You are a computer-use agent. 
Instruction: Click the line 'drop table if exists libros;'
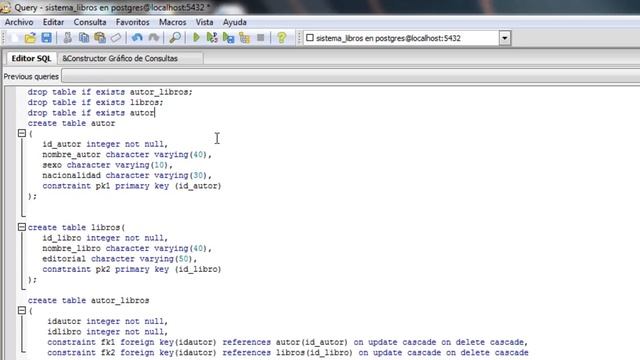pyautogui.click(x=95, y=102)
